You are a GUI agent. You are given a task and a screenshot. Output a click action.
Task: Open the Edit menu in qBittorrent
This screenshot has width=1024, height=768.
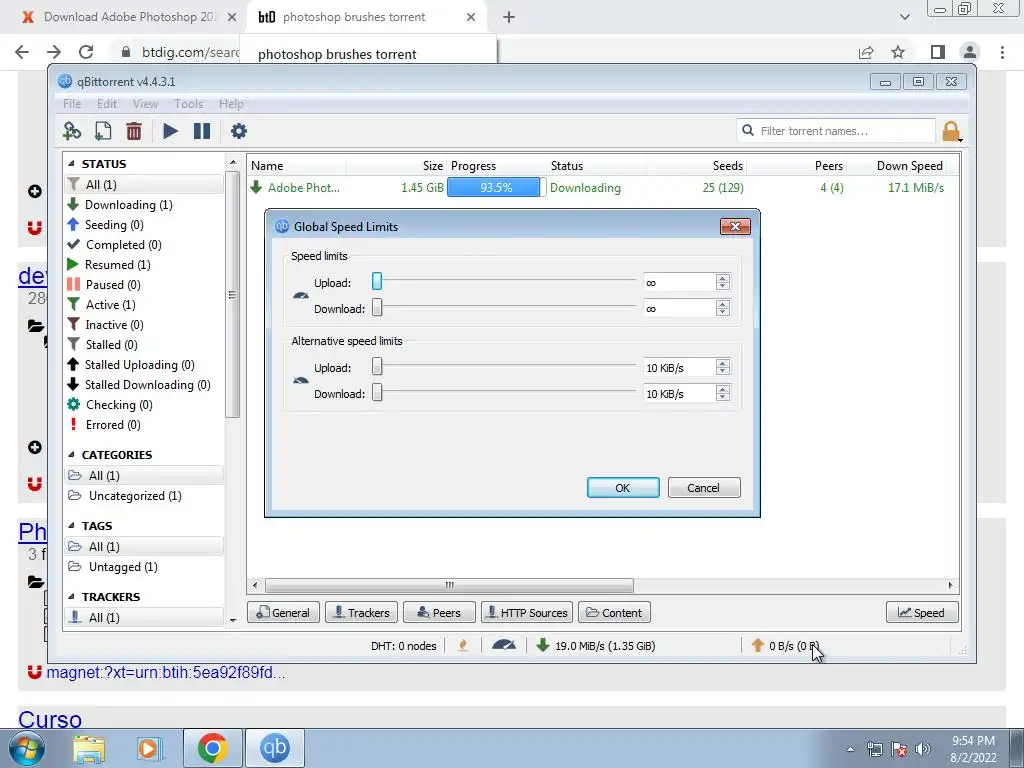pos(106,104)
